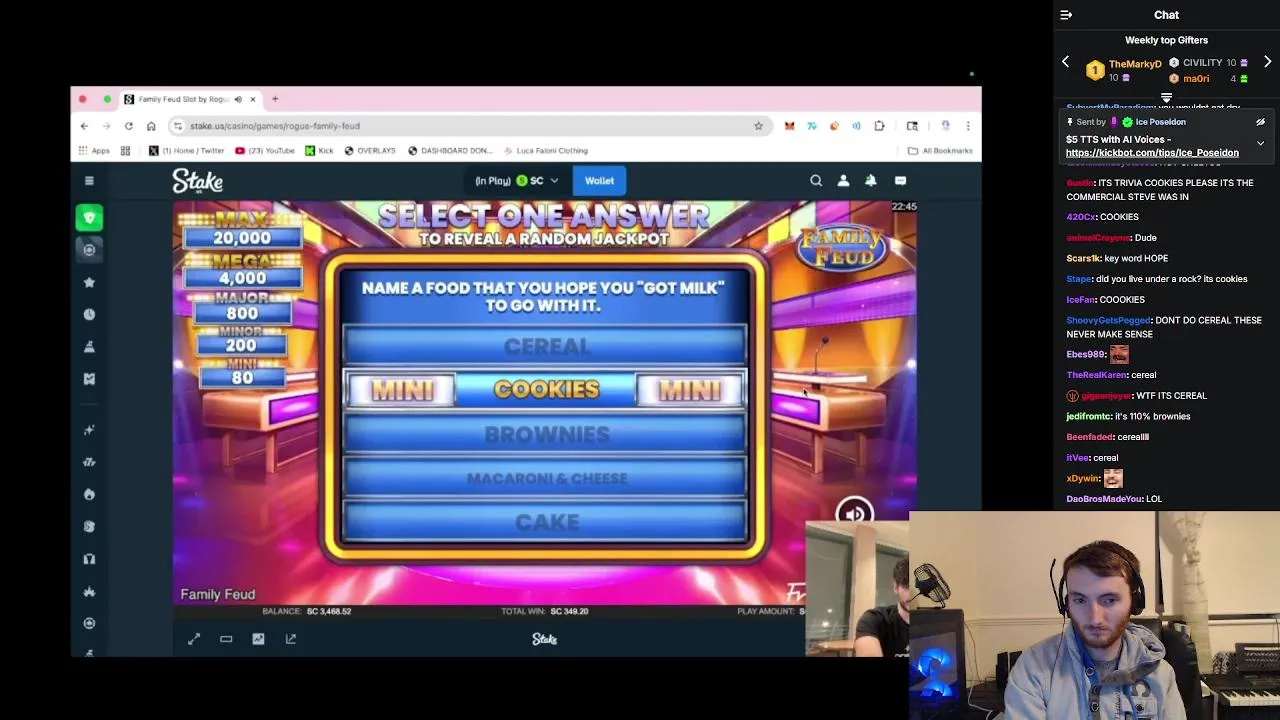
Task: Click the pop-out game icon below game
Action: pyautogui.click(x=291, y=639)
